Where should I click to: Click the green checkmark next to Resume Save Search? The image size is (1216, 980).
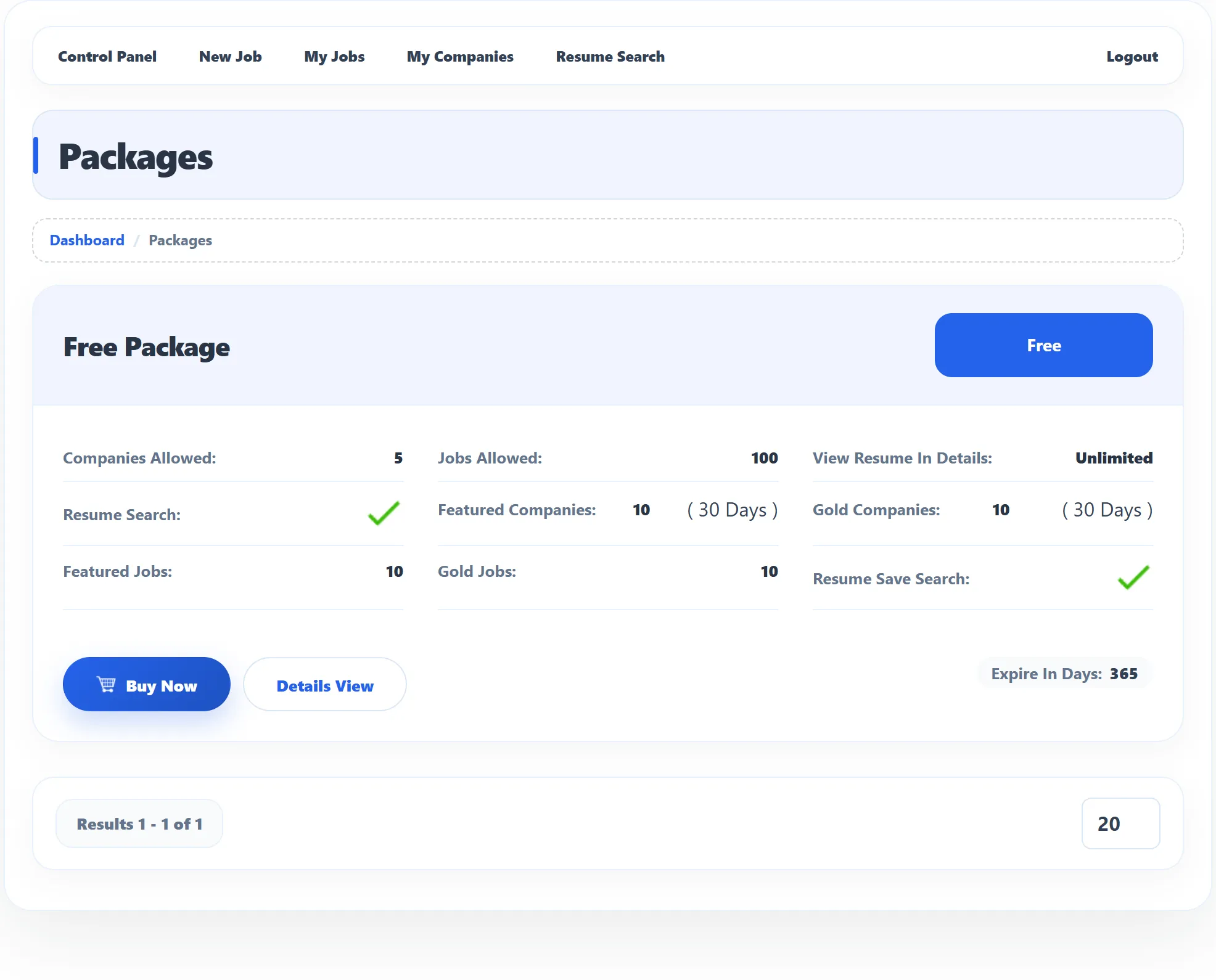point(1134,578)
